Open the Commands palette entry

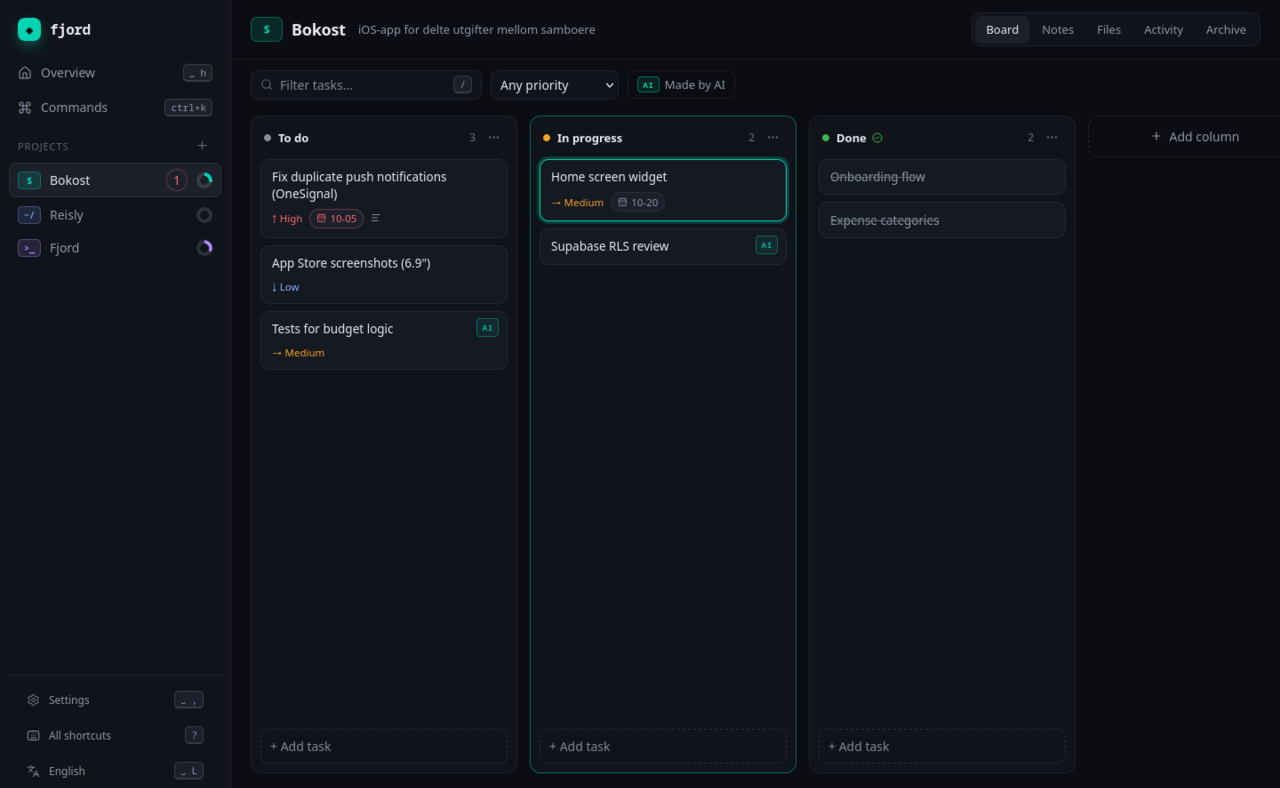pos(115,107)
